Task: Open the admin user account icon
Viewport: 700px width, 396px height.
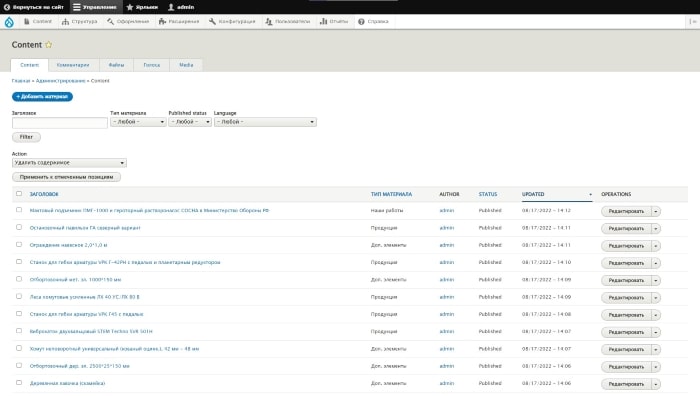Action: [171, 7]
